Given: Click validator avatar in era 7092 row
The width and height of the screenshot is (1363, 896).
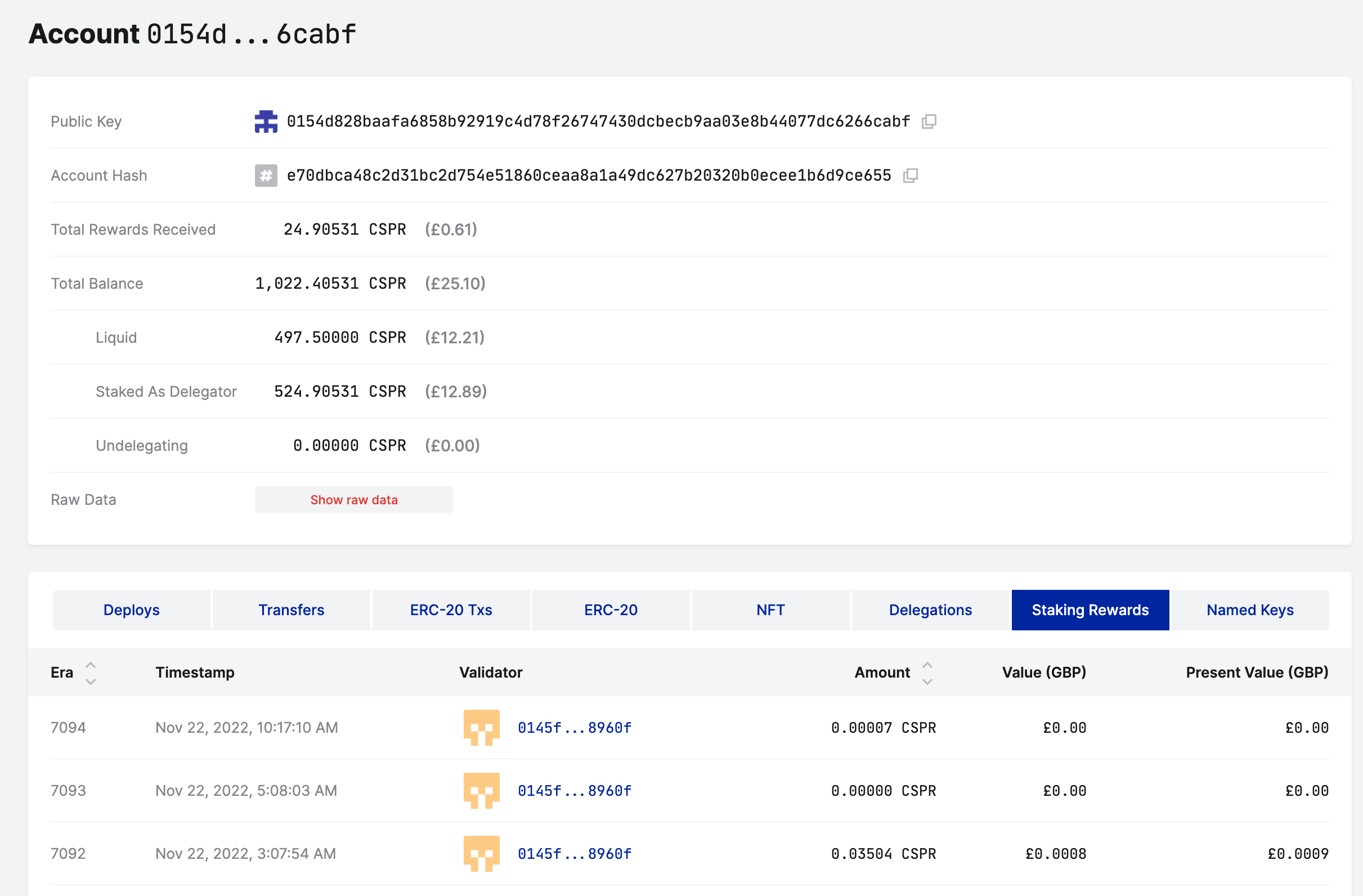Looking at the screenshot, I should click(481, 854).
